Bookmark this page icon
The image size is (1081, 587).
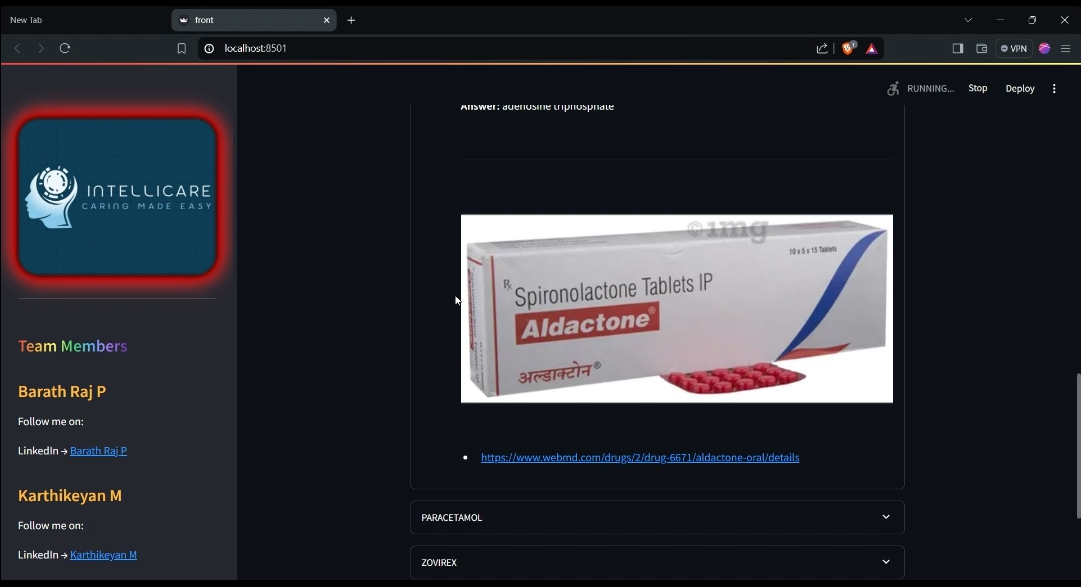pos(181,48)
